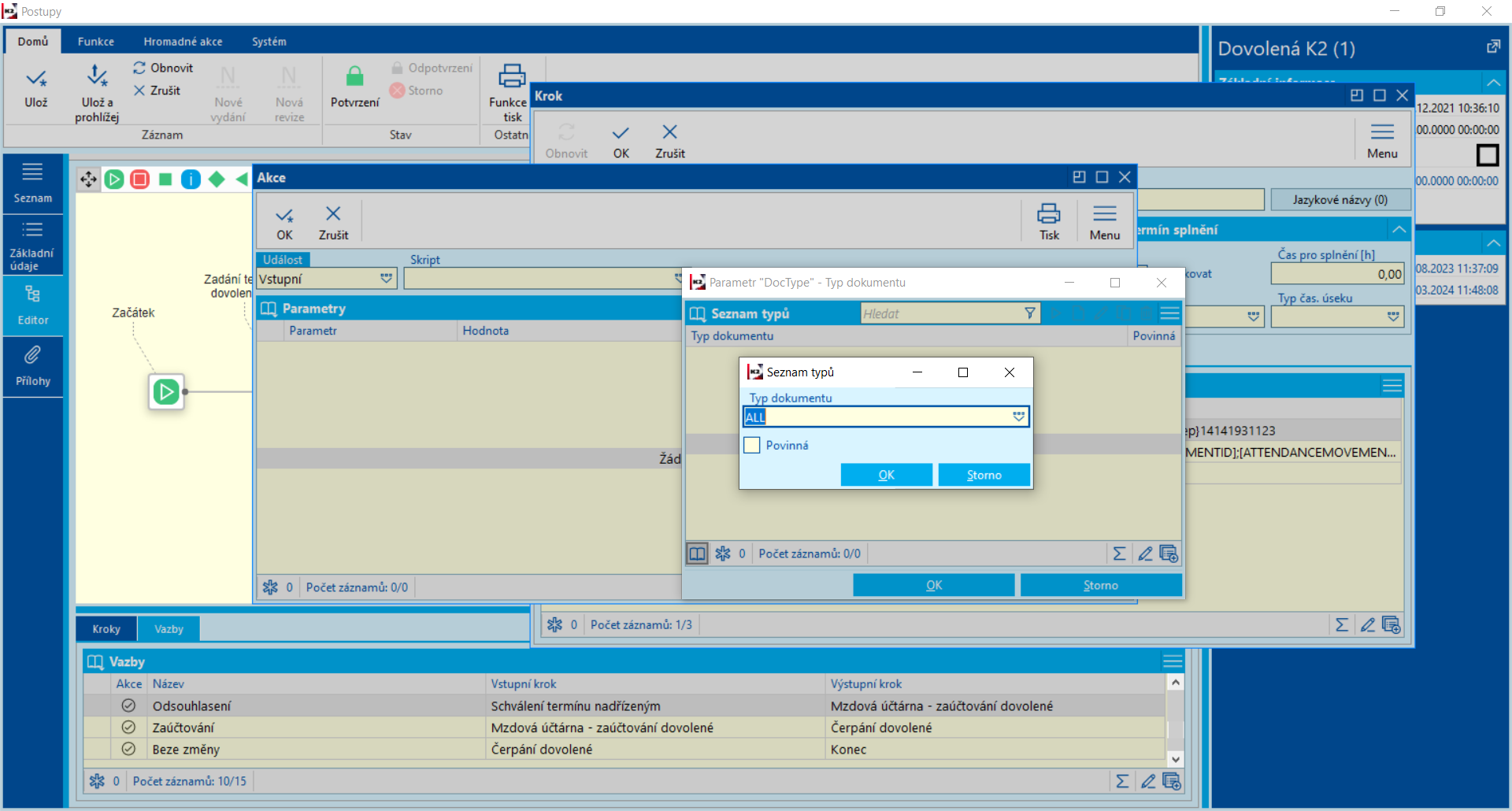Open the Vazby panel hamburger menu
This screenshot has width=1512, height=811.
coord(1173,661)
